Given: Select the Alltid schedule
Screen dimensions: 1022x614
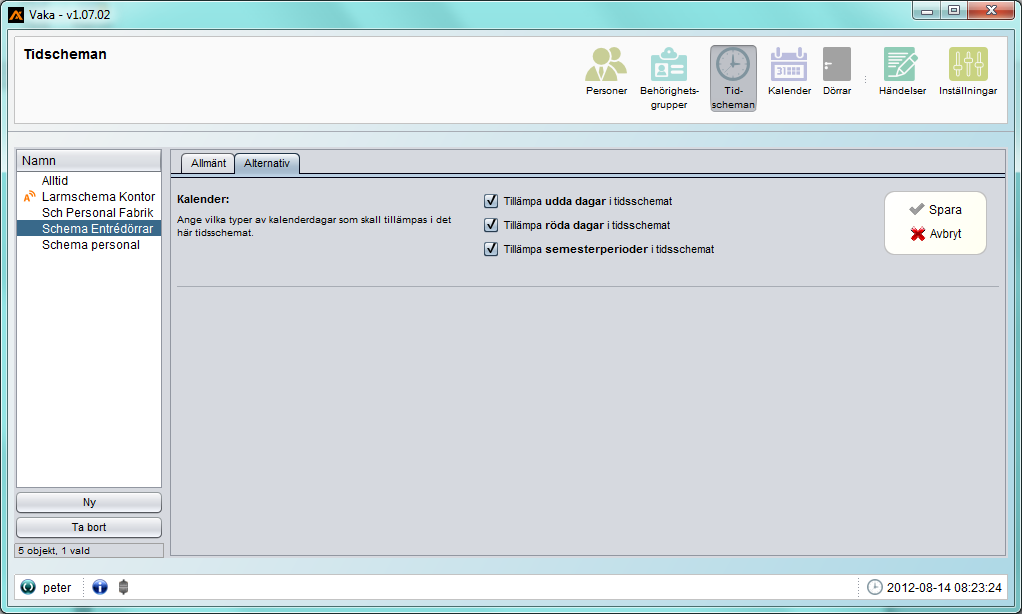Looking at the screenshot, I should point(89,181).
